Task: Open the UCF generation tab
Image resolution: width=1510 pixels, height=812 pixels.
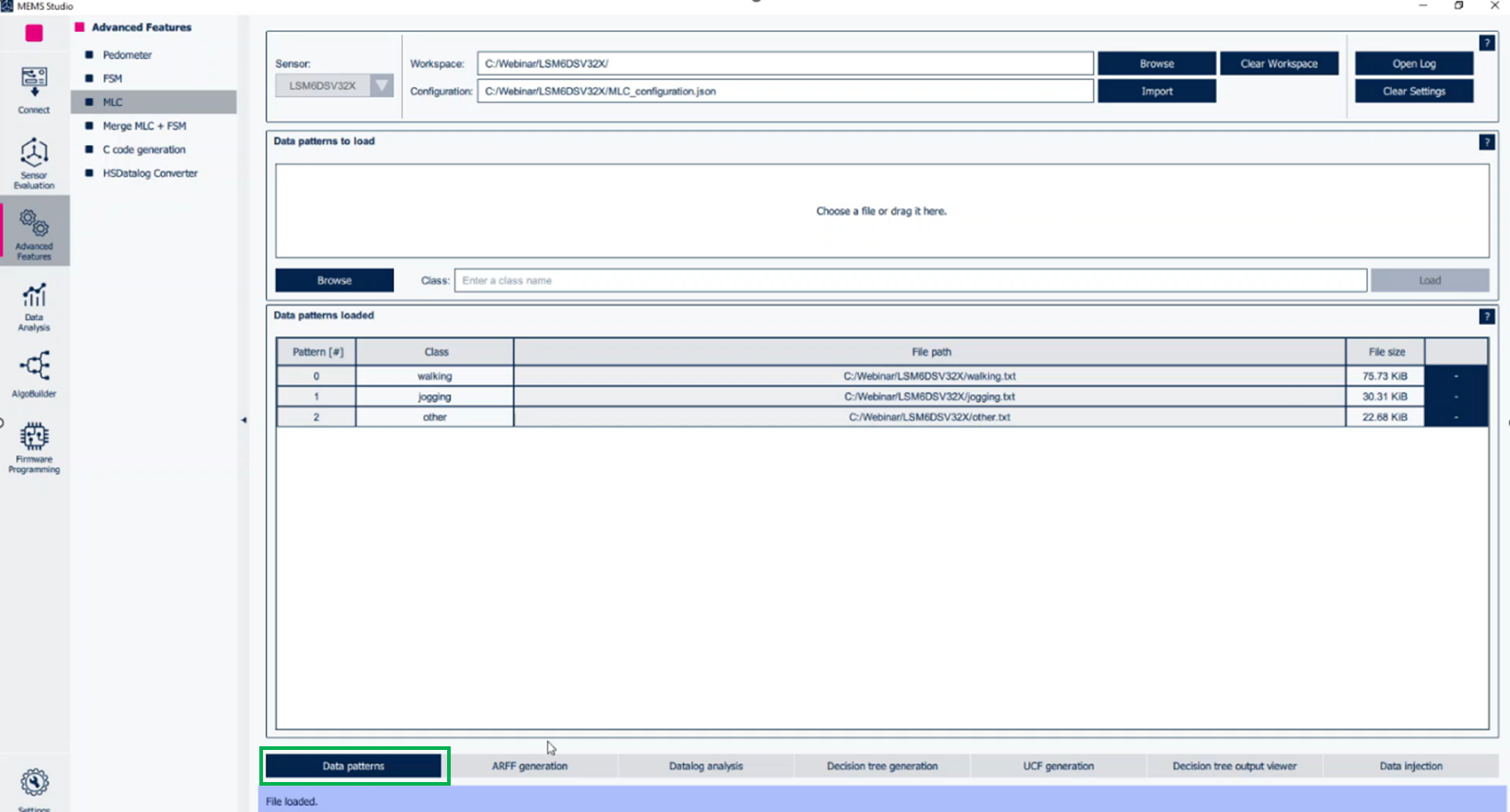Action: [1058, 765]
